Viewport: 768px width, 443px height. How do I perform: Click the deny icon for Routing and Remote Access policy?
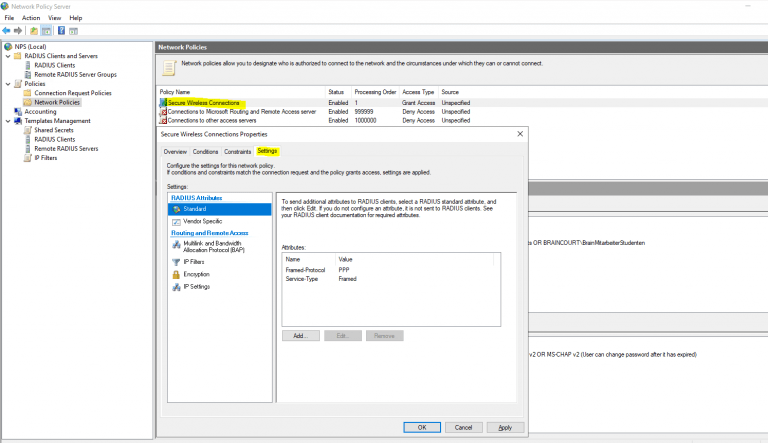[x=163, y=112]
